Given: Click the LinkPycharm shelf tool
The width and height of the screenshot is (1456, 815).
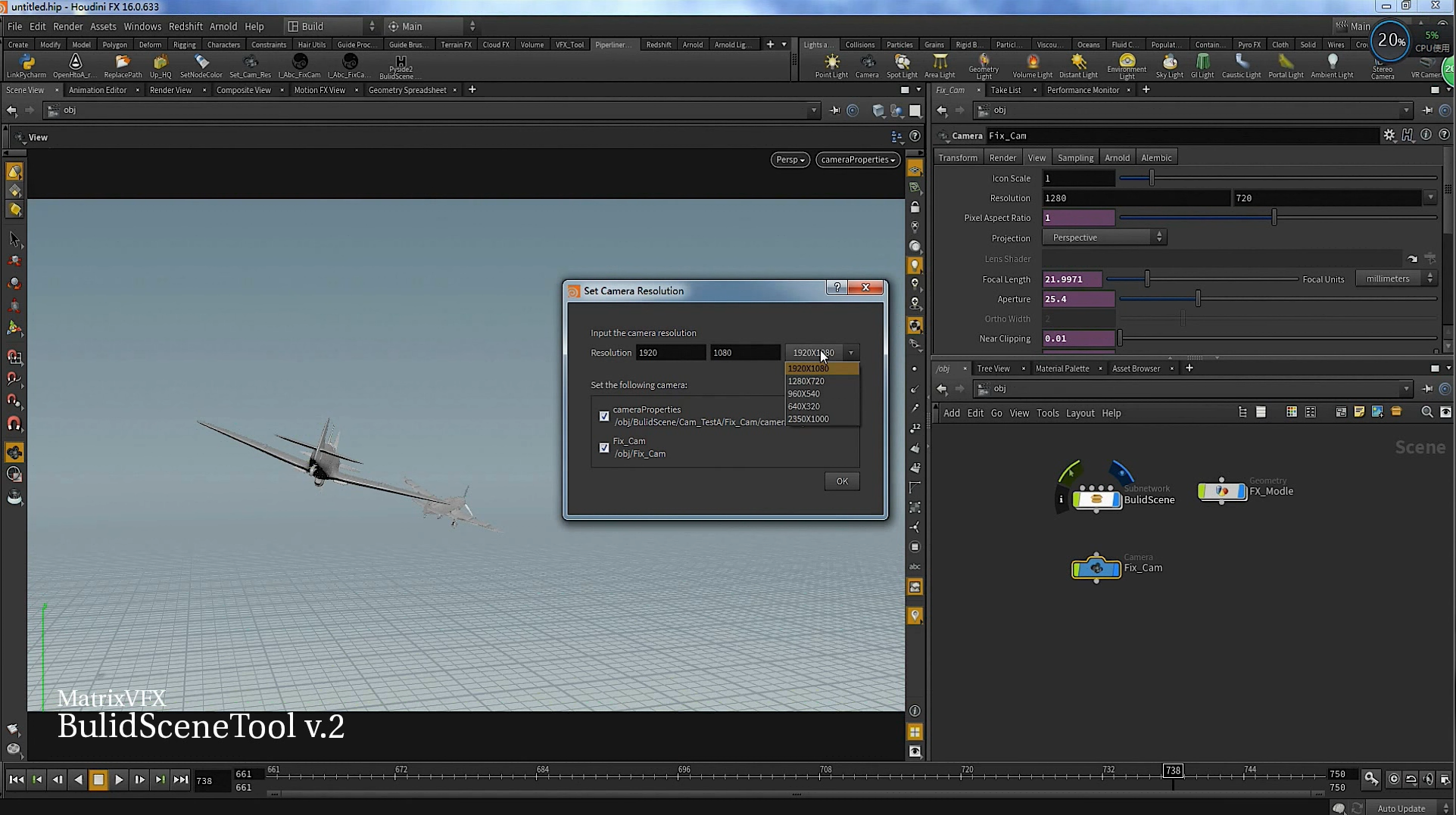Looking at the screenshot, I should [x=27, y=66].
